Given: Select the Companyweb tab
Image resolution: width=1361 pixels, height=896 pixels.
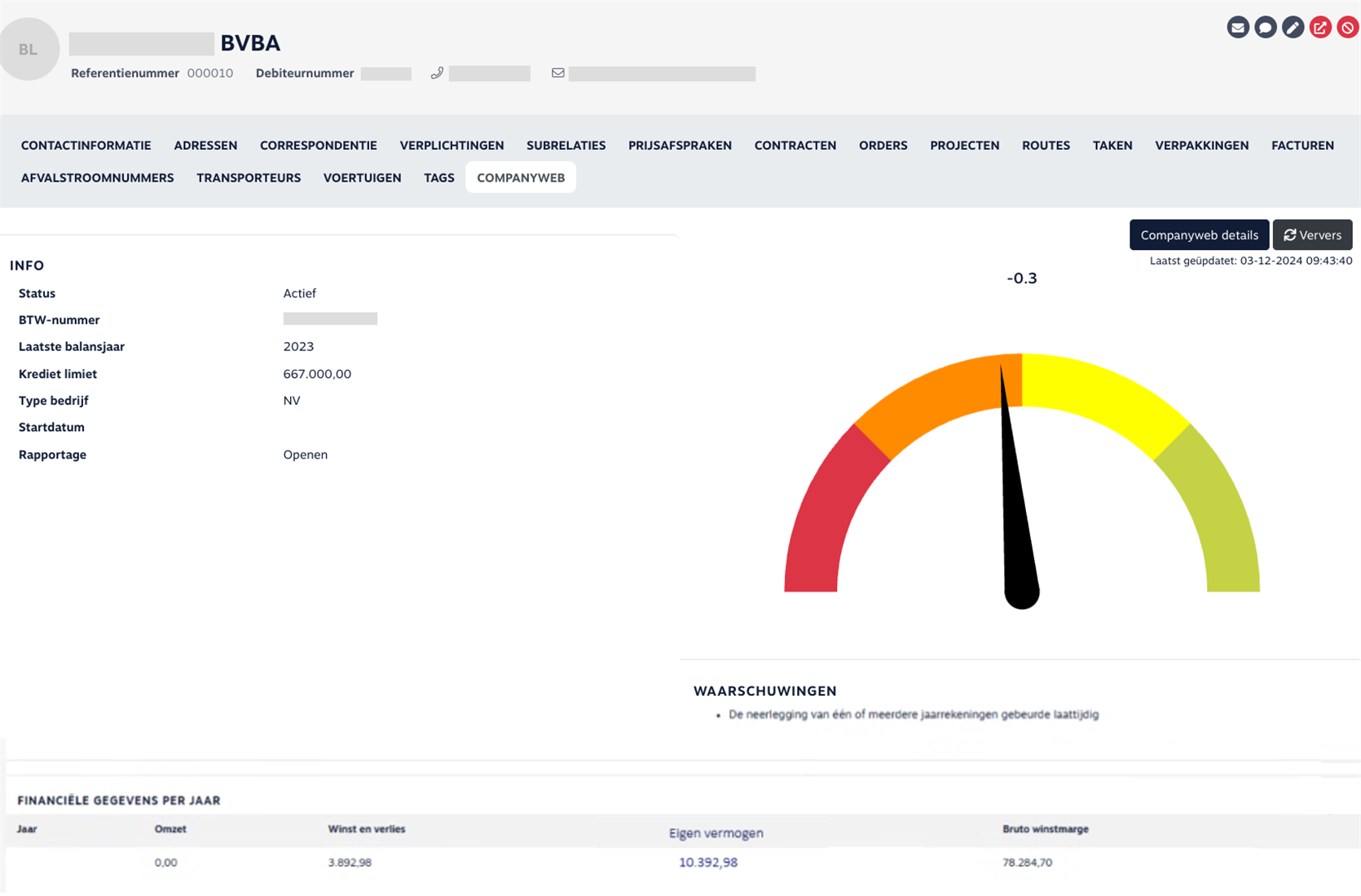Looking at the screenshot, I should [x=521, y=178].
